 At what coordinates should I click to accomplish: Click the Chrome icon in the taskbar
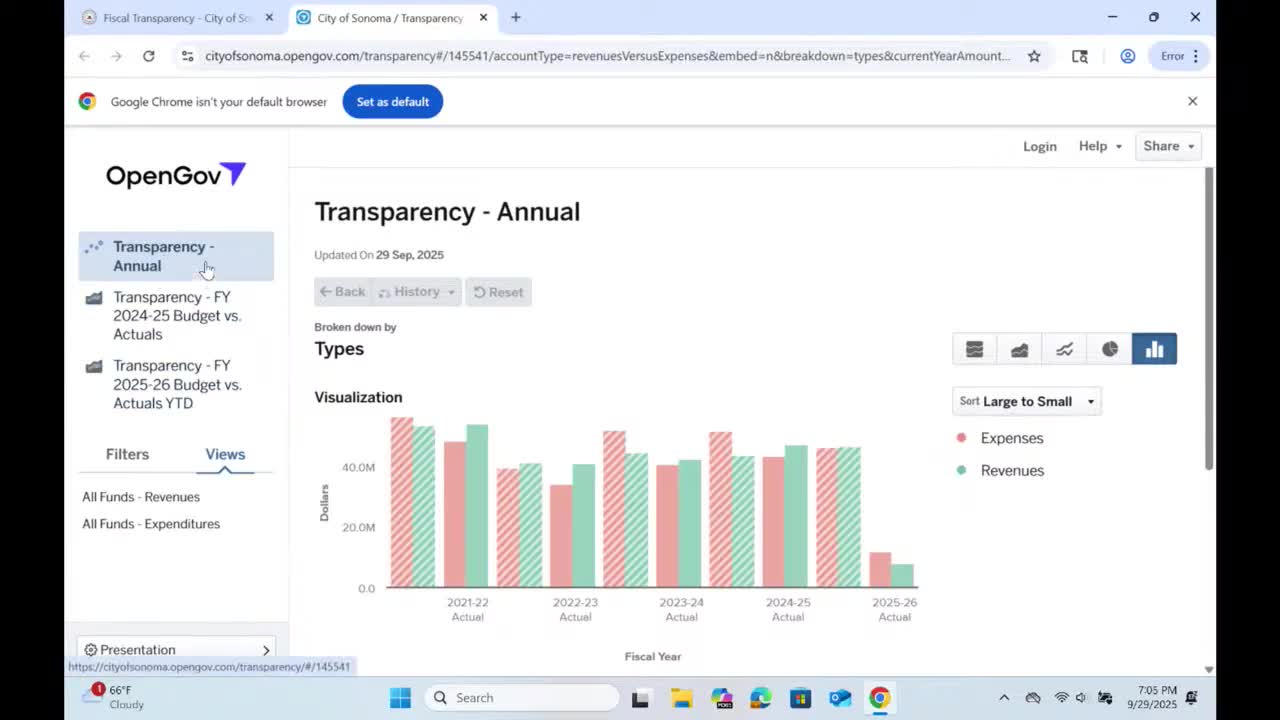click(880, 698)
